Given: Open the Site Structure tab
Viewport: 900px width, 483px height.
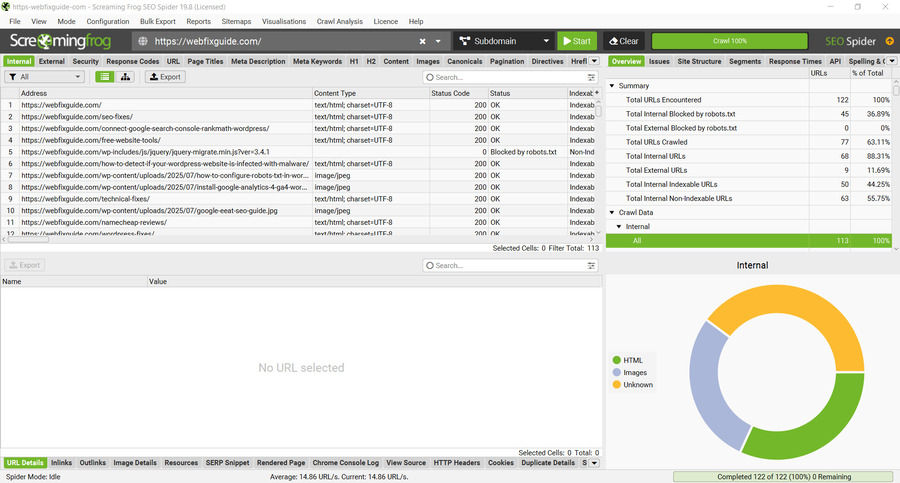Looking at the screenshot, I should [699, 61].
